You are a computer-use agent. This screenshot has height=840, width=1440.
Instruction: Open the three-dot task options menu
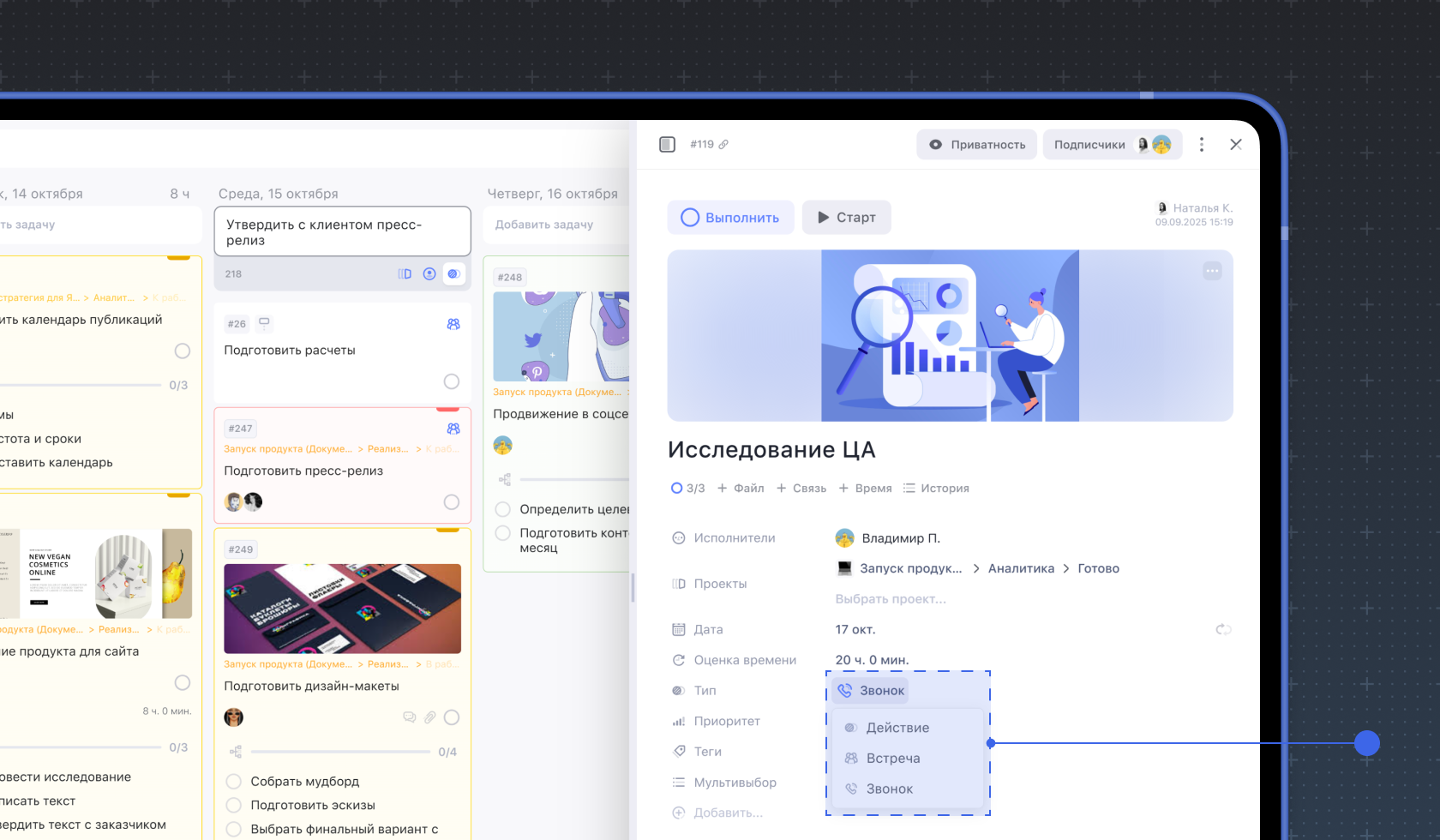tap(1201, 145)
